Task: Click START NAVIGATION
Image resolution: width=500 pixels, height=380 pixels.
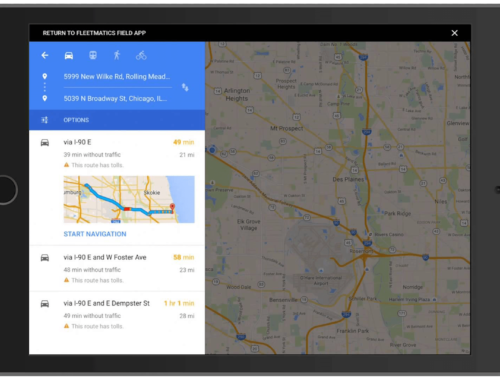Action: pyautogui.click(x=95, y=234)
